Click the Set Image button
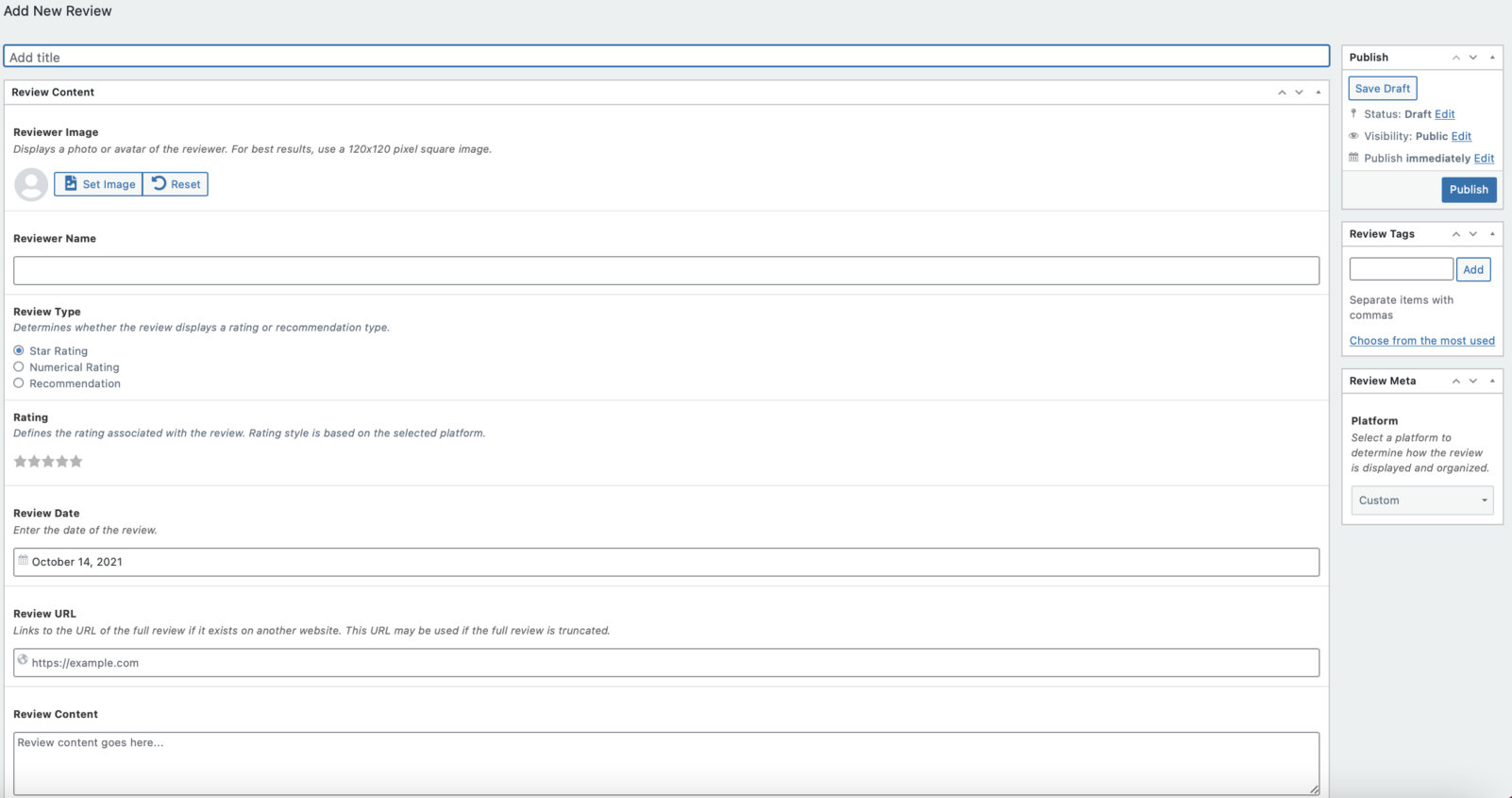This screenshot has width=1512, height=798. click(98, 184)
